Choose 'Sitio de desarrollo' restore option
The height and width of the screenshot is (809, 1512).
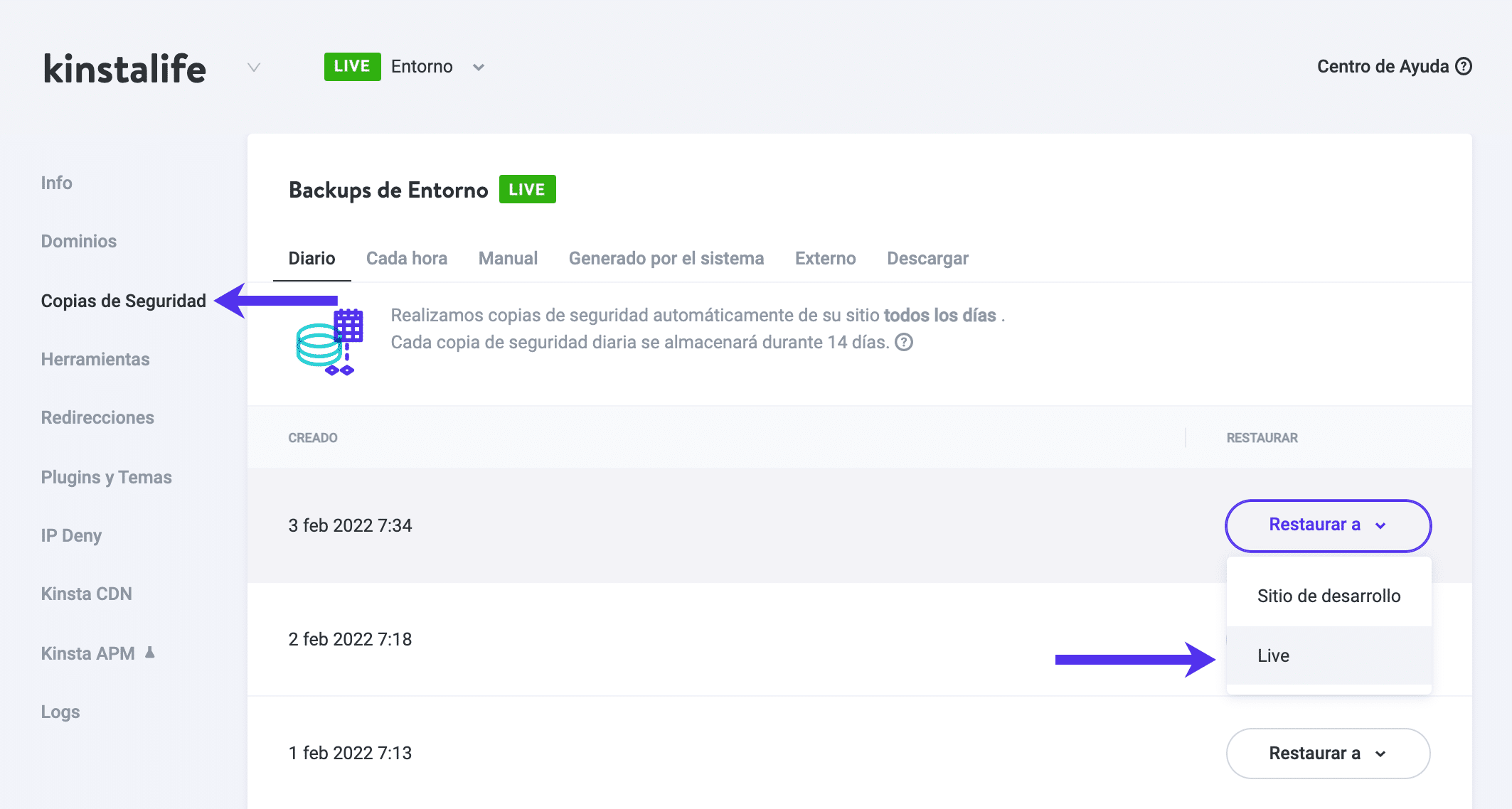pyautogui.click(x=1329, y=596)
